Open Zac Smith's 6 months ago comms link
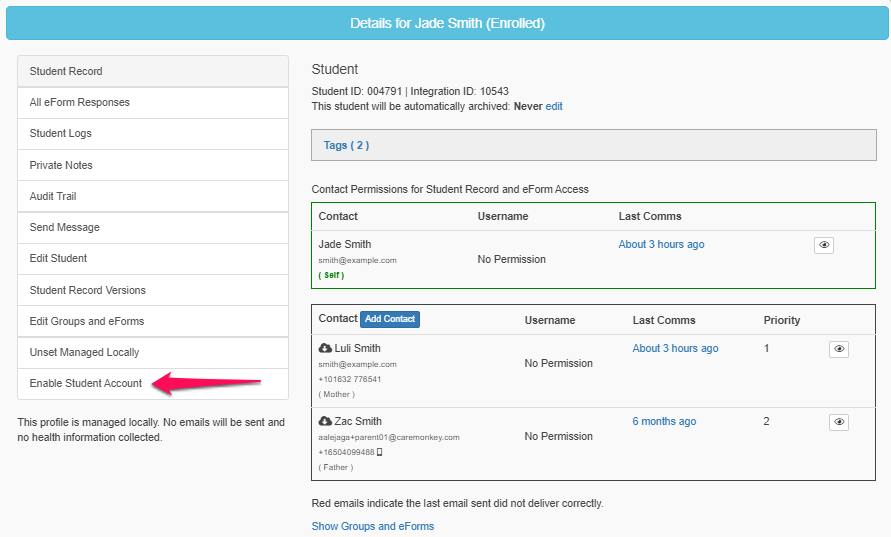Viewport: 891px width, 537px height. tap(664, 421)
